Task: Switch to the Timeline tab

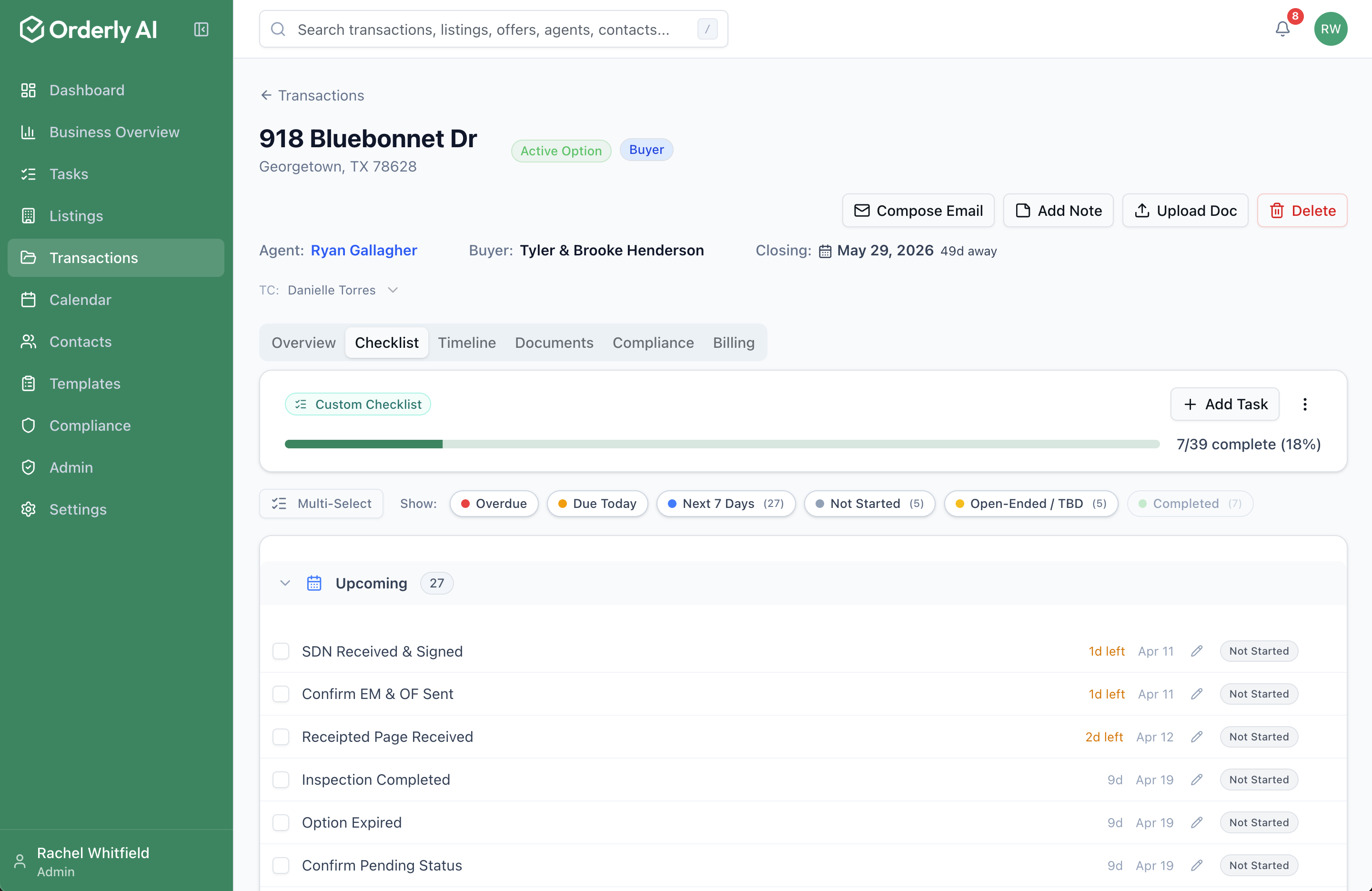Action: click(466, 343)
